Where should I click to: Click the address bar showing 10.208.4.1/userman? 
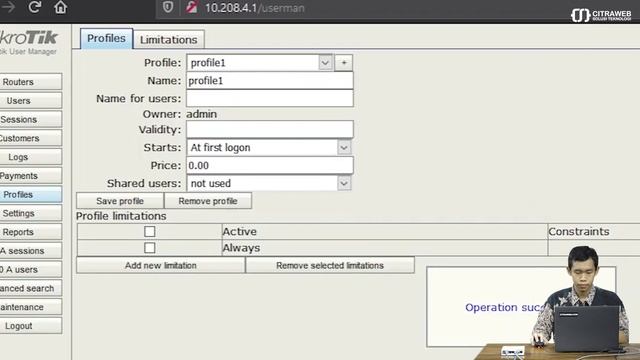point(254,8)
